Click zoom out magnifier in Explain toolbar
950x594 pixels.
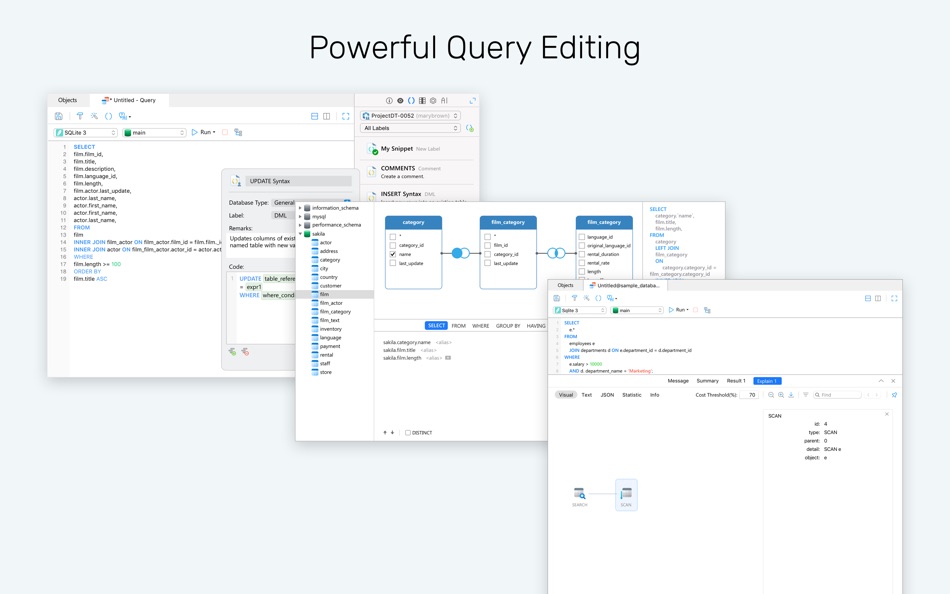pyautogui.click(x=771, y=395)
